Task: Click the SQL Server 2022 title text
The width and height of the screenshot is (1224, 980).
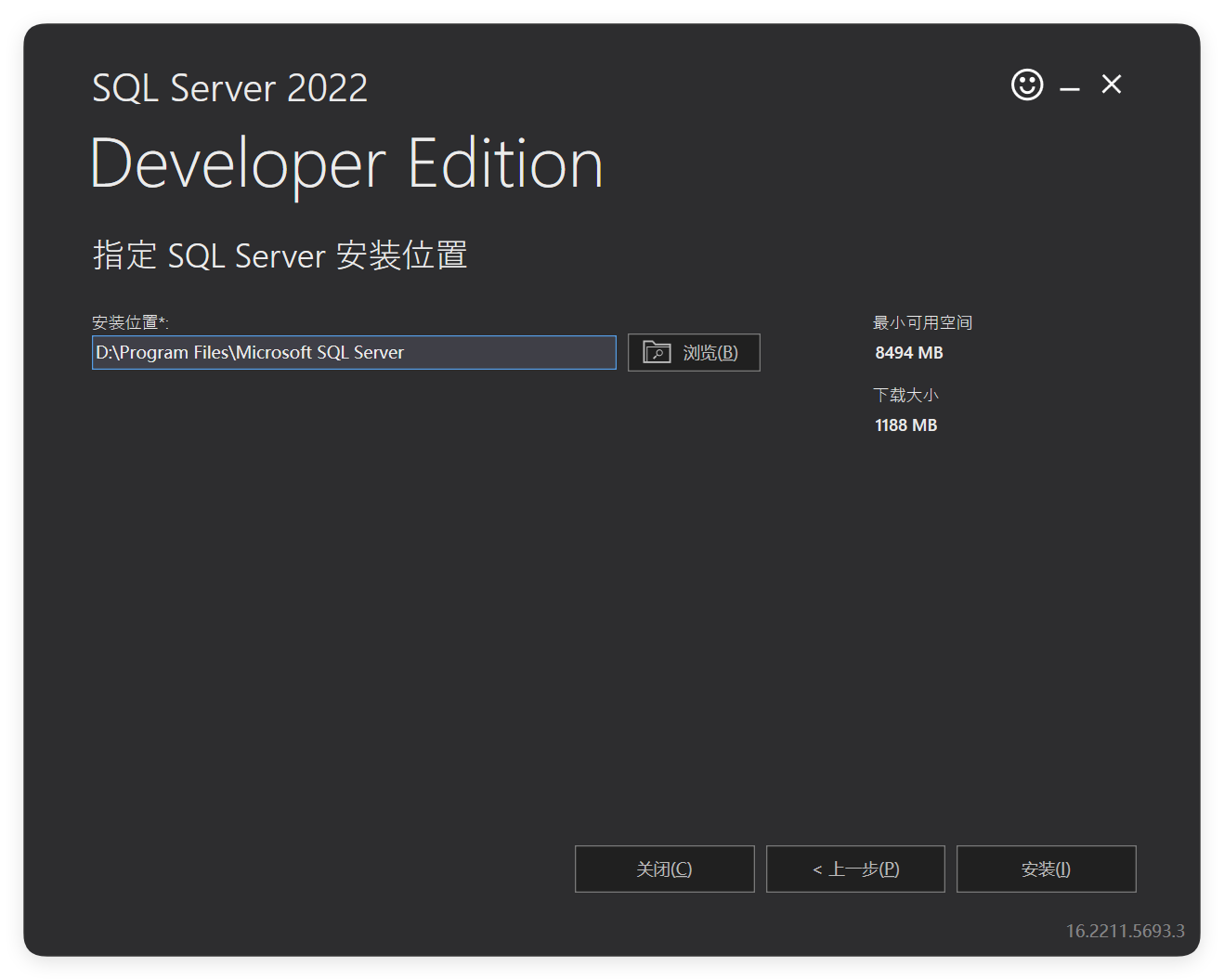Action: click(229, 88)
